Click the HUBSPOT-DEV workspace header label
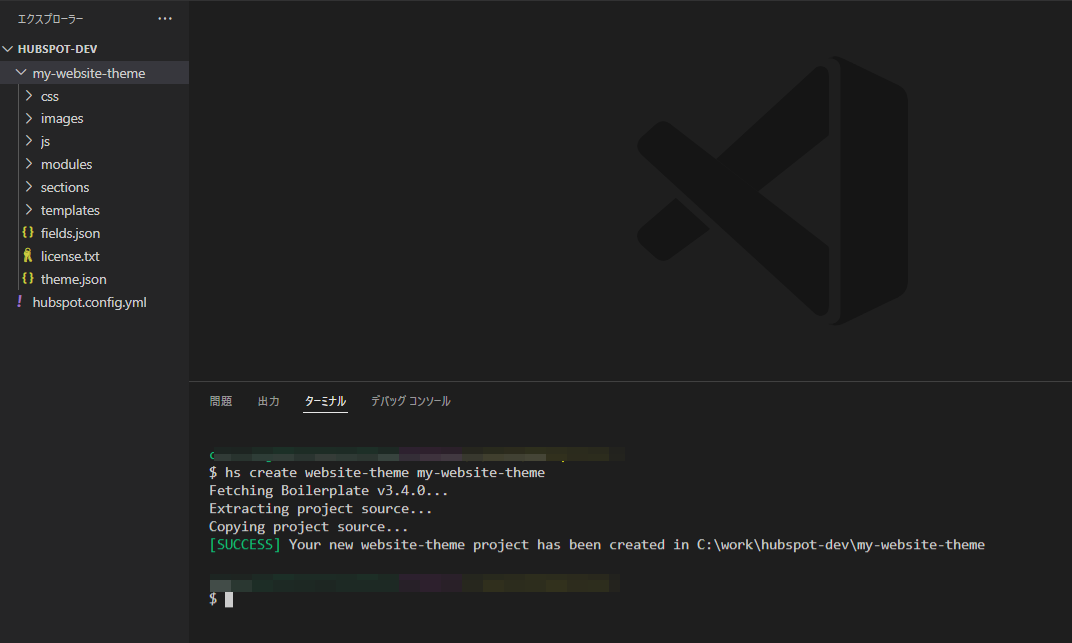The height and width of the screenshot is (643, 1072). click(57, 49)
